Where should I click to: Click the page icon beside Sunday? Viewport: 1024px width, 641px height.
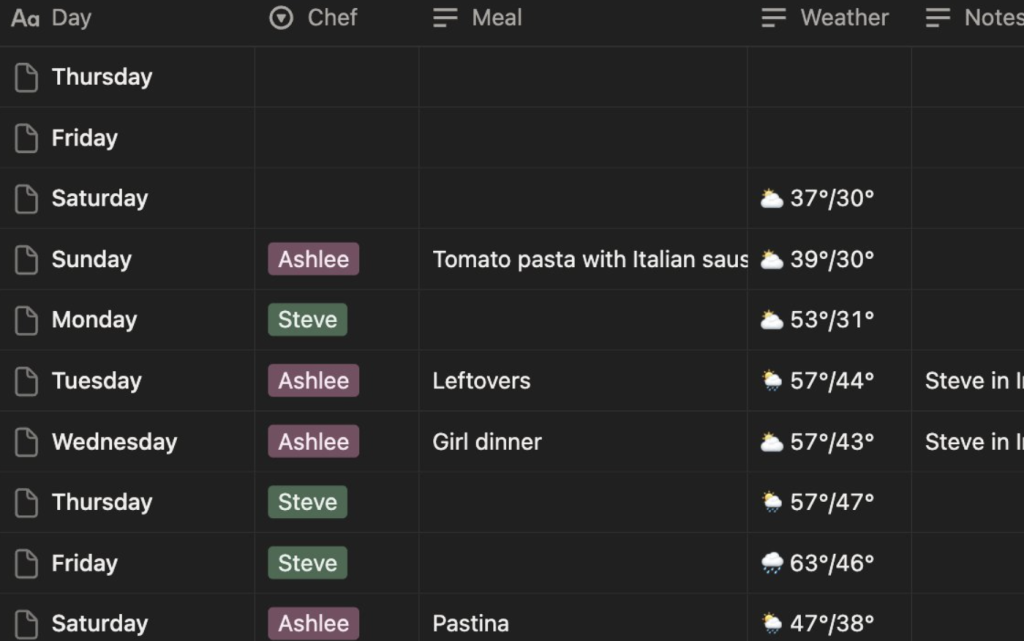point(26,260)
